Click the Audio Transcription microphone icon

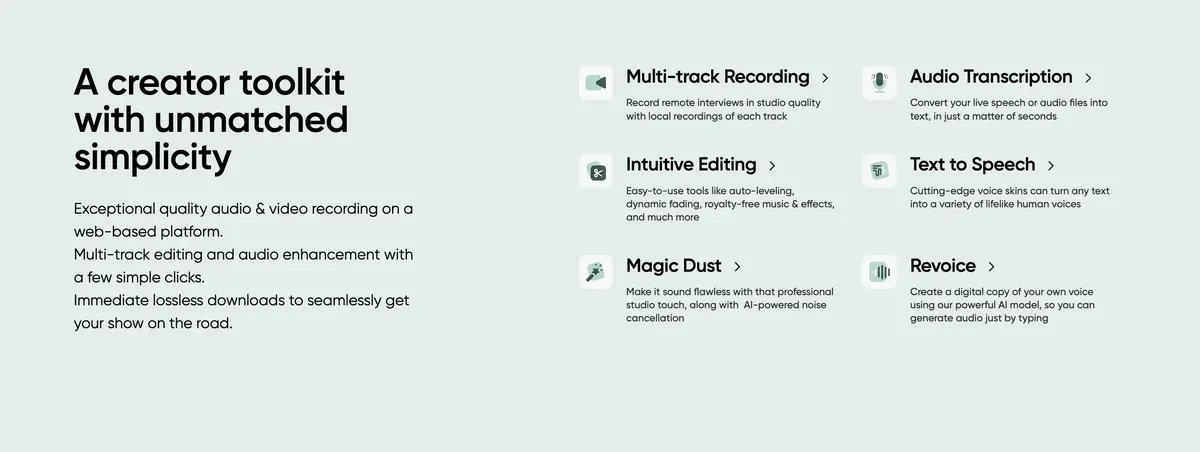(x=880, y=82)
